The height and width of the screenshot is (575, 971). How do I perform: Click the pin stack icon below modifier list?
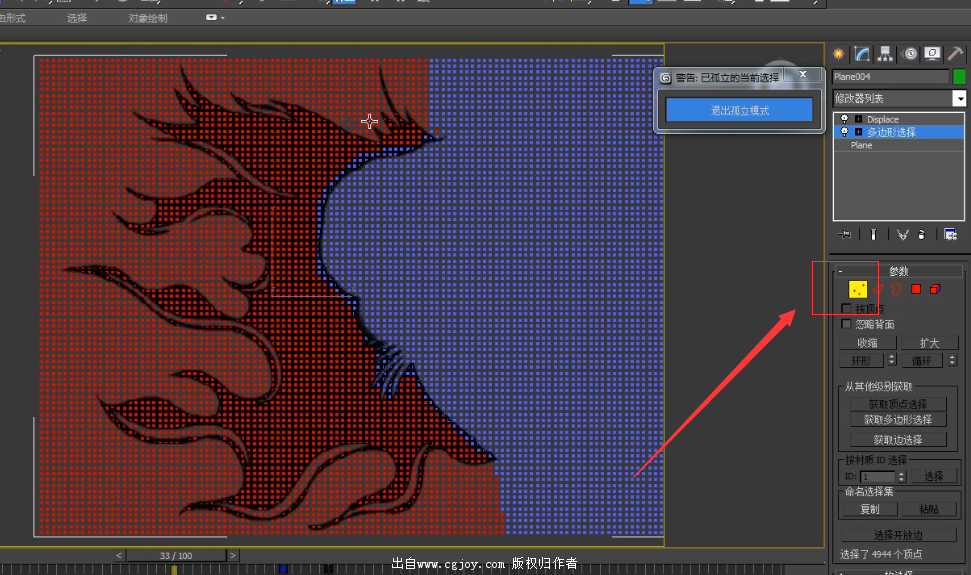[845, 234]
